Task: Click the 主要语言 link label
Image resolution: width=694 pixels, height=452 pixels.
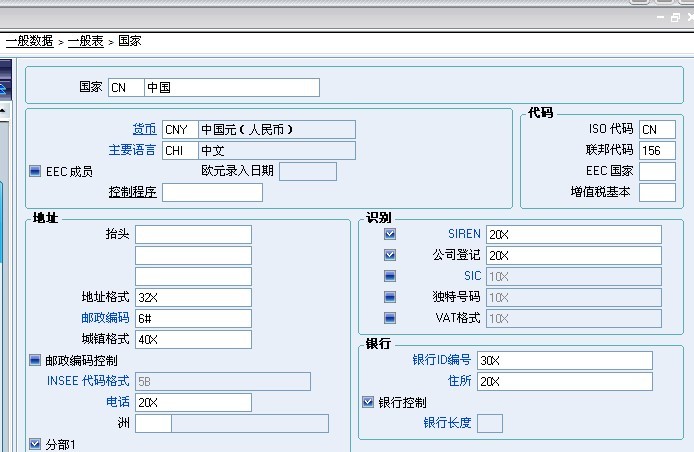Action: click(x=132, y=150)
